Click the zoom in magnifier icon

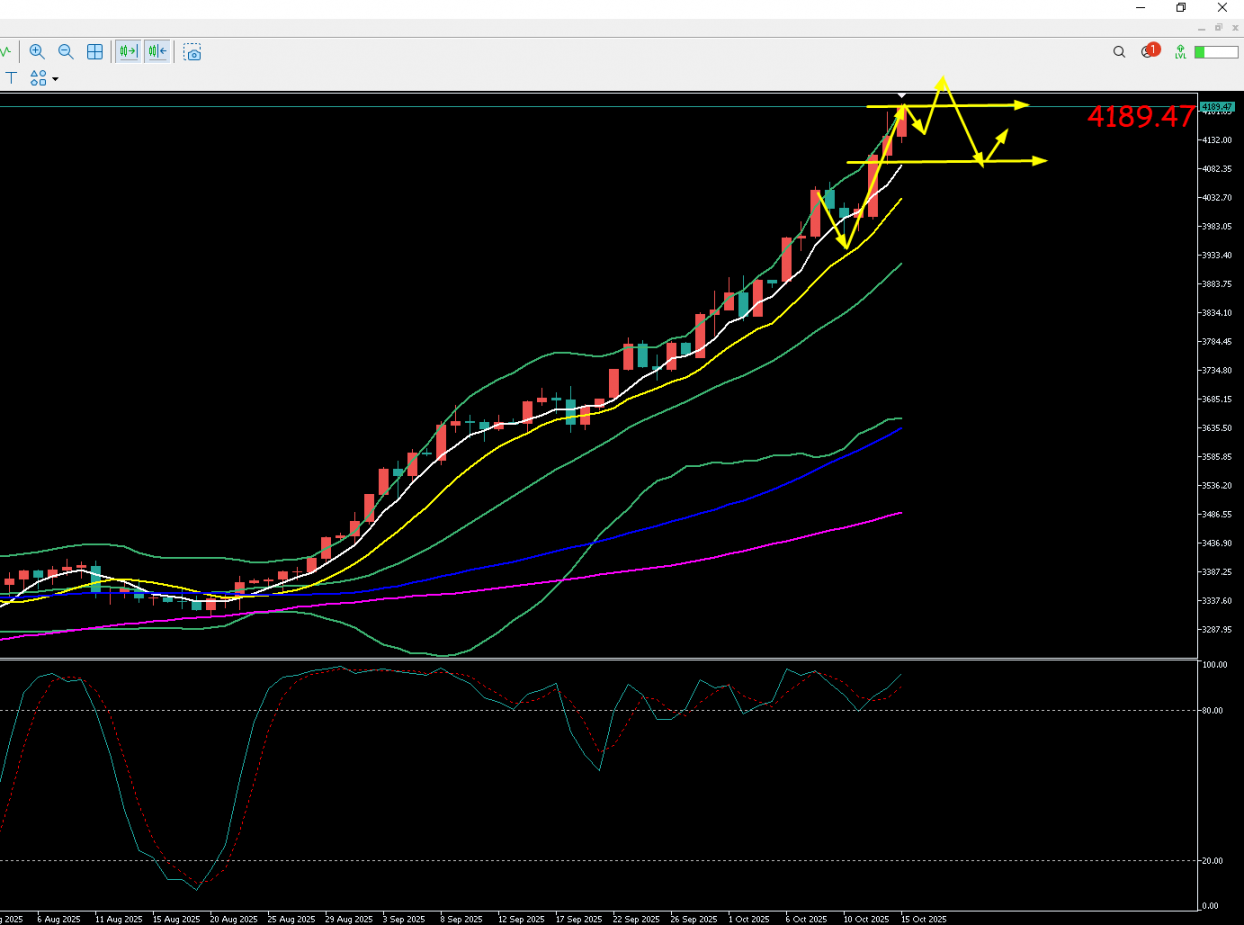[x=37, y=52]
